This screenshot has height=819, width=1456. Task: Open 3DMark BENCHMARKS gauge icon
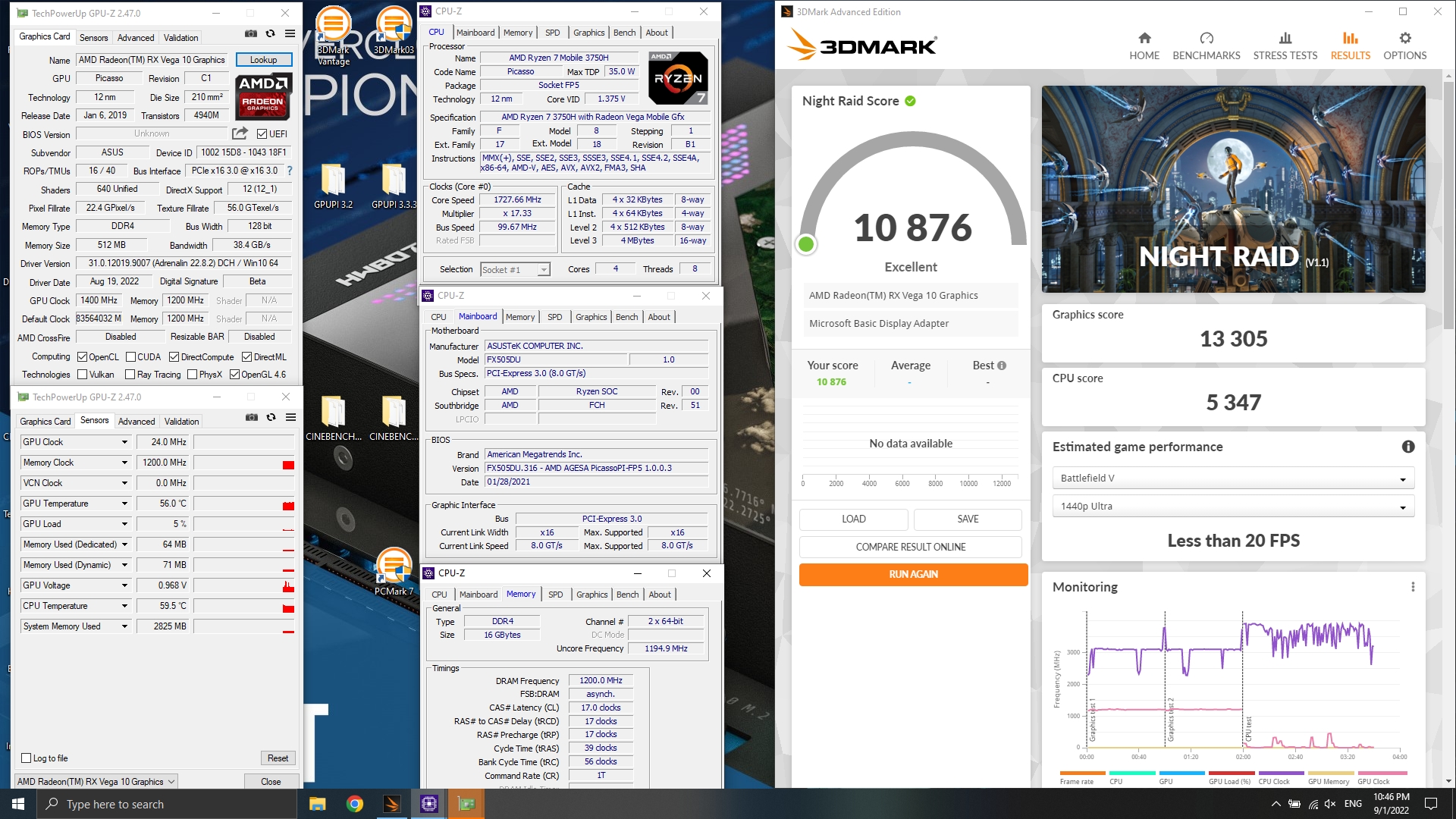tap(1207, 38)
